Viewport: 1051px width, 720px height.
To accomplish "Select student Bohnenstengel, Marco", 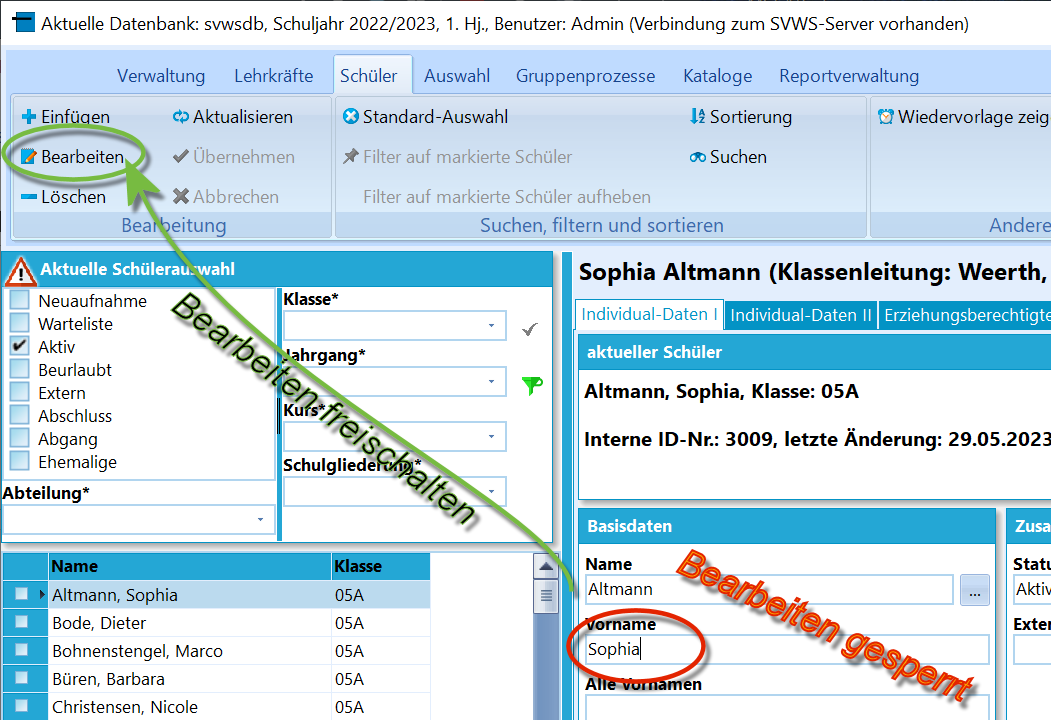I will tap(137, 651).
